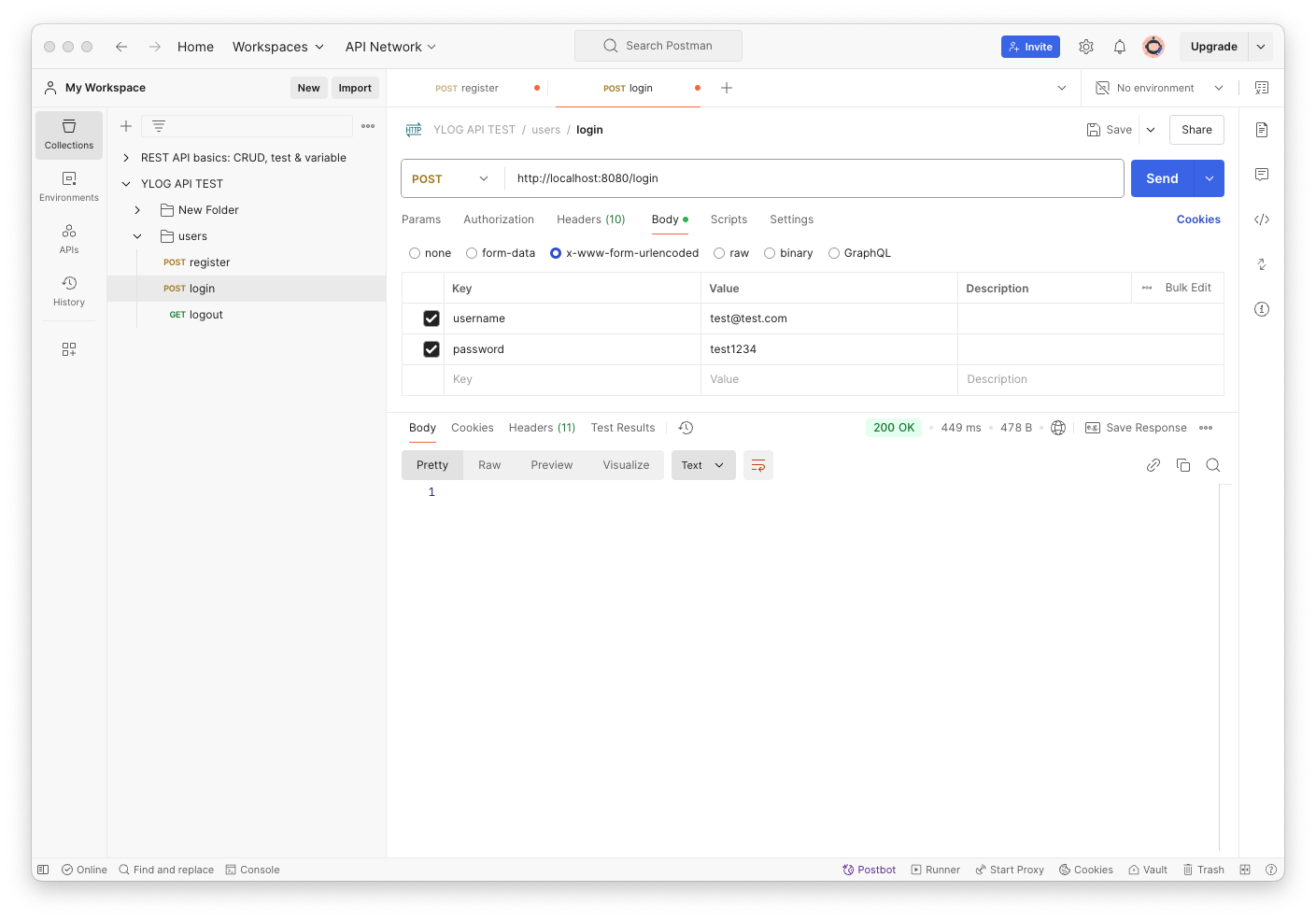The height and width of the screenshot is (920, 1316).
Task: Open the Save options dropdown arrow
Action: point(1151,130)
